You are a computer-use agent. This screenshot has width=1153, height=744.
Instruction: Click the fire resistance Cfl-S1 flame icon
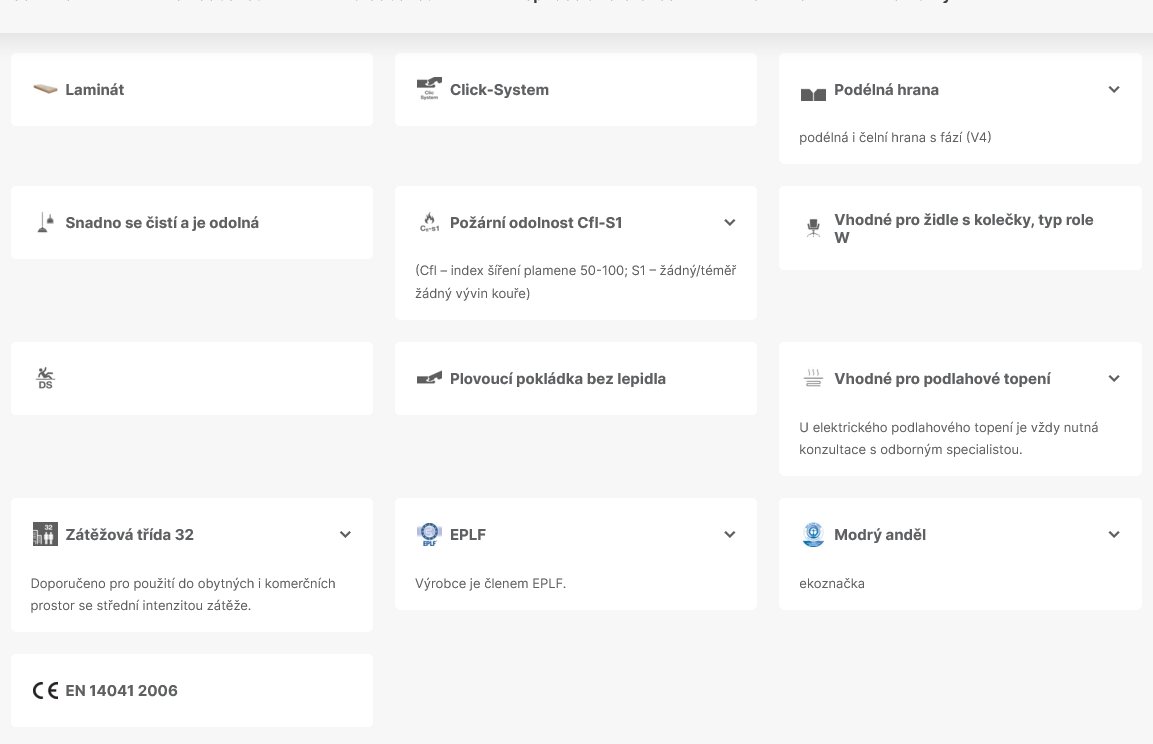click(429, 223)
